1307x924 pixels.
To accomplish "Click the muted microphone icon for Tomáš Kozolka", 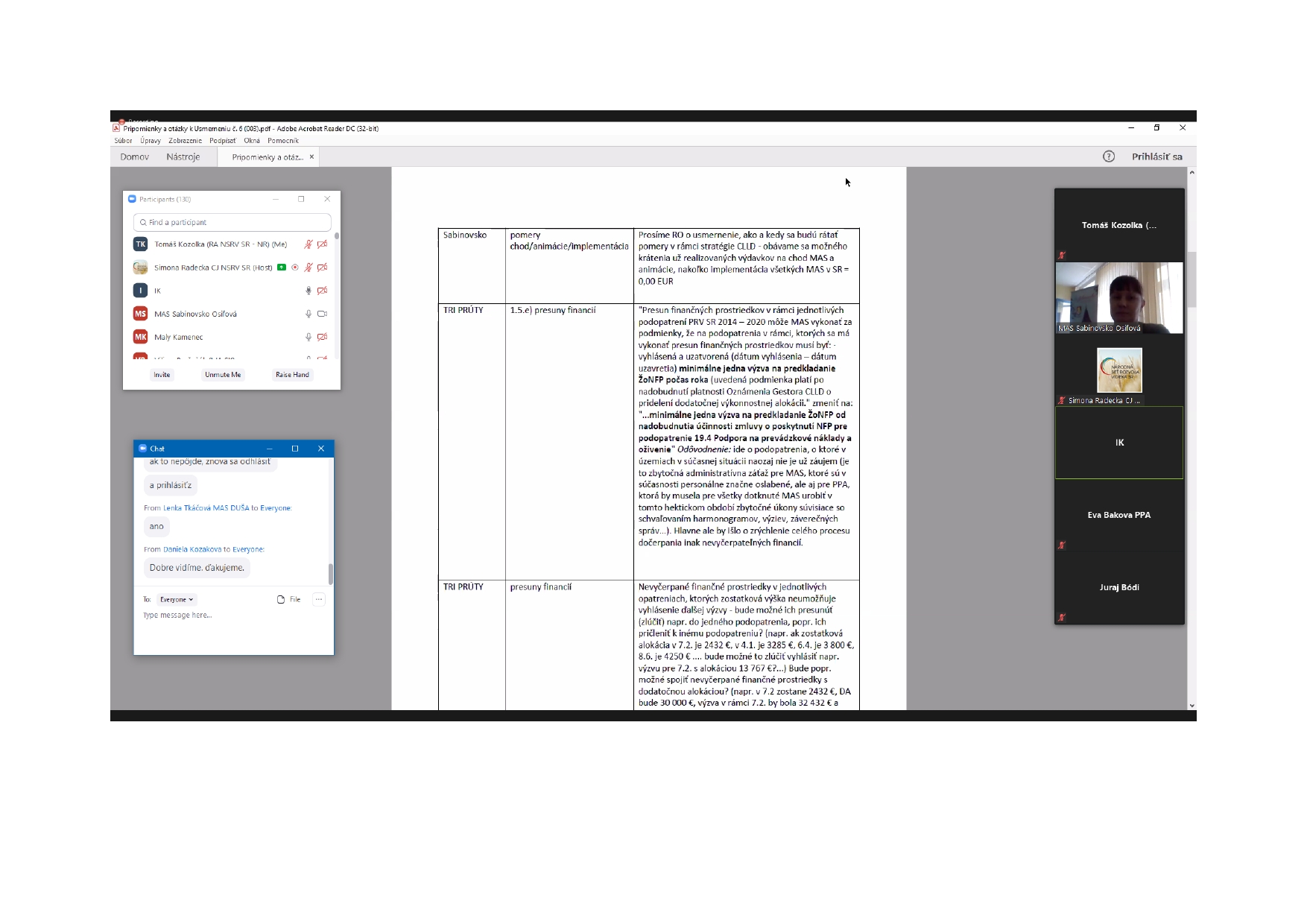I will coord(308,244).
